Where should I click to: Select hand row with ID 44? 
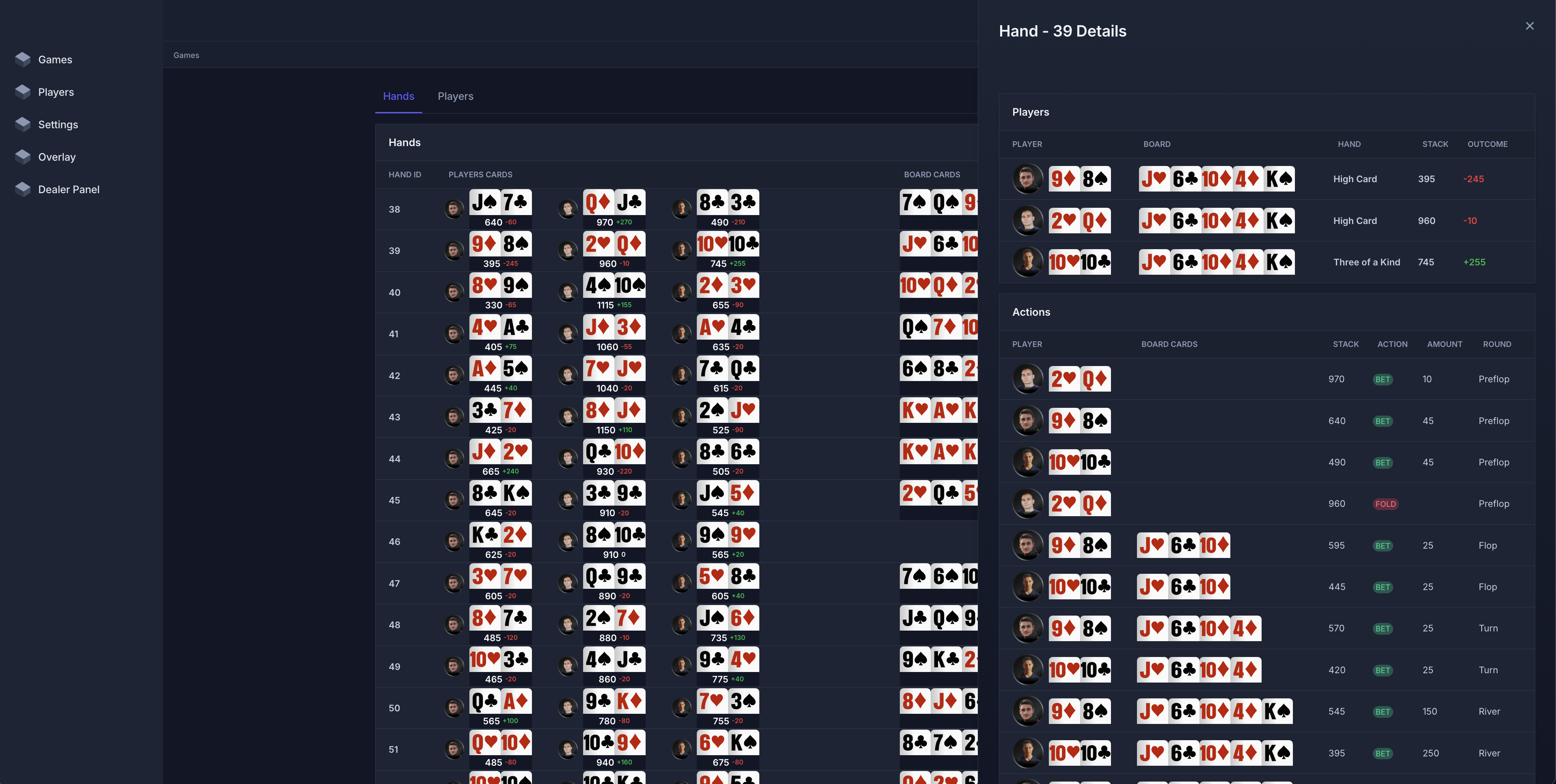tap(394, 459)
